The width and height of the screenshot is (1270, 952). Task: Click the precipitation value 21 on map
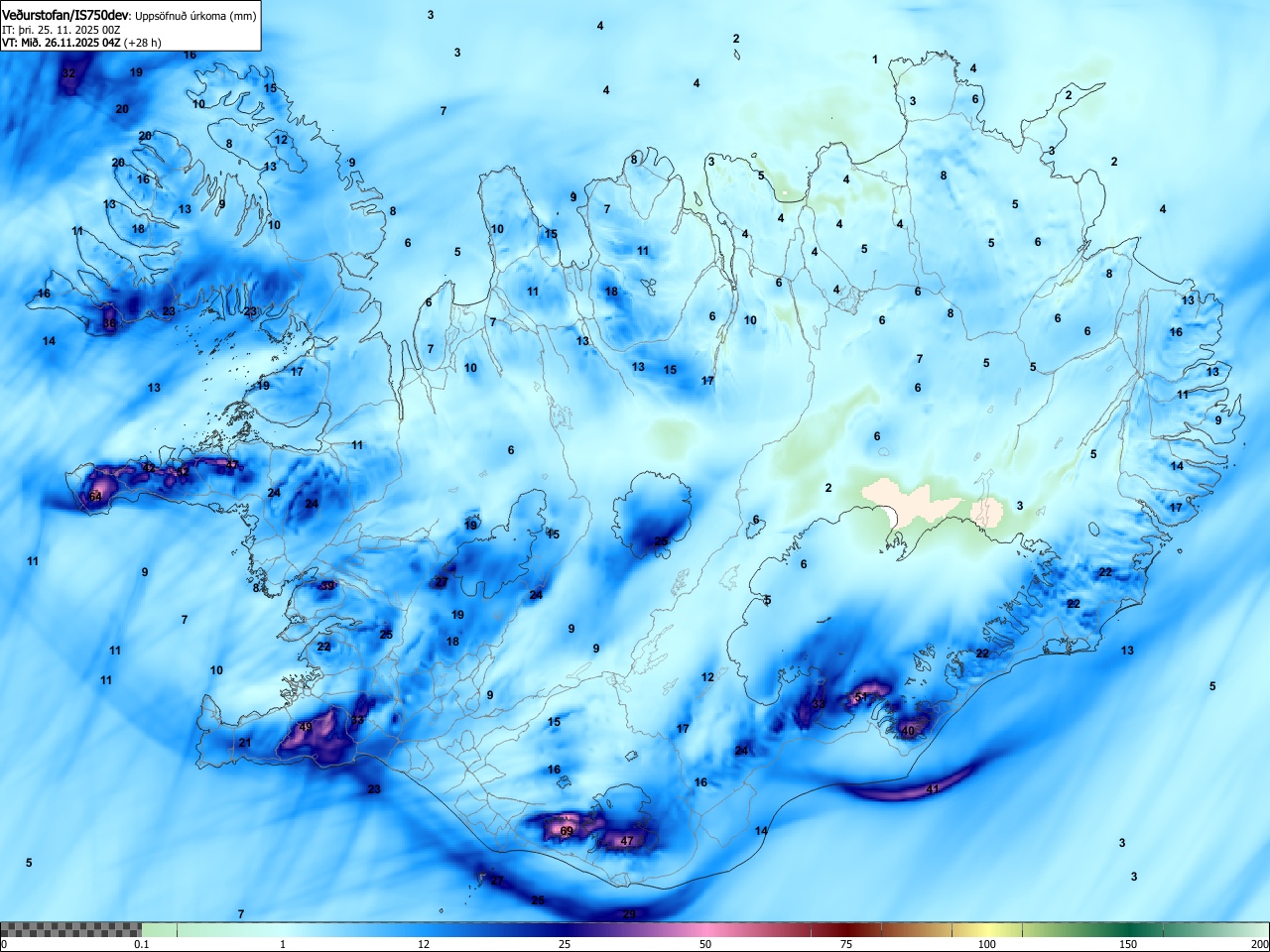coord(245,743)
